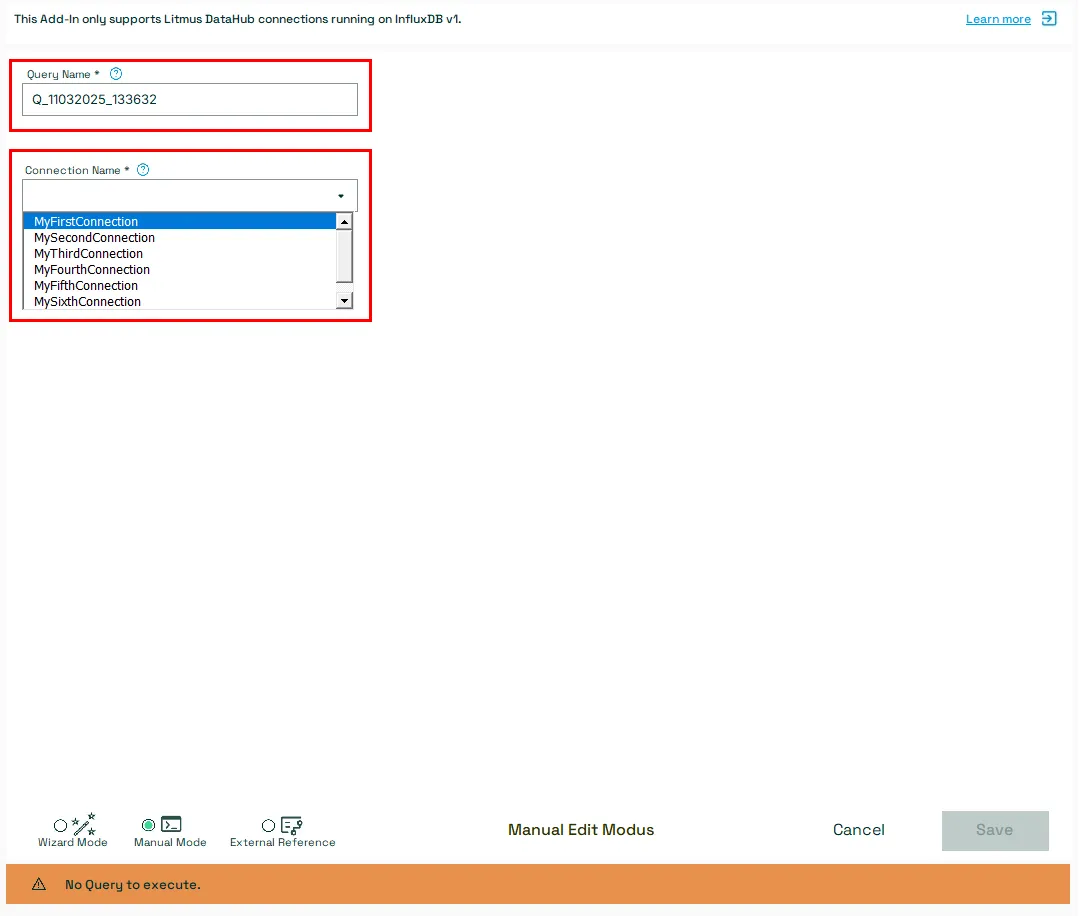Image resolution: width=1079 pixels, height=916 pixels.
Task: Click the Cancel button
Action: (x=858, y=829)
